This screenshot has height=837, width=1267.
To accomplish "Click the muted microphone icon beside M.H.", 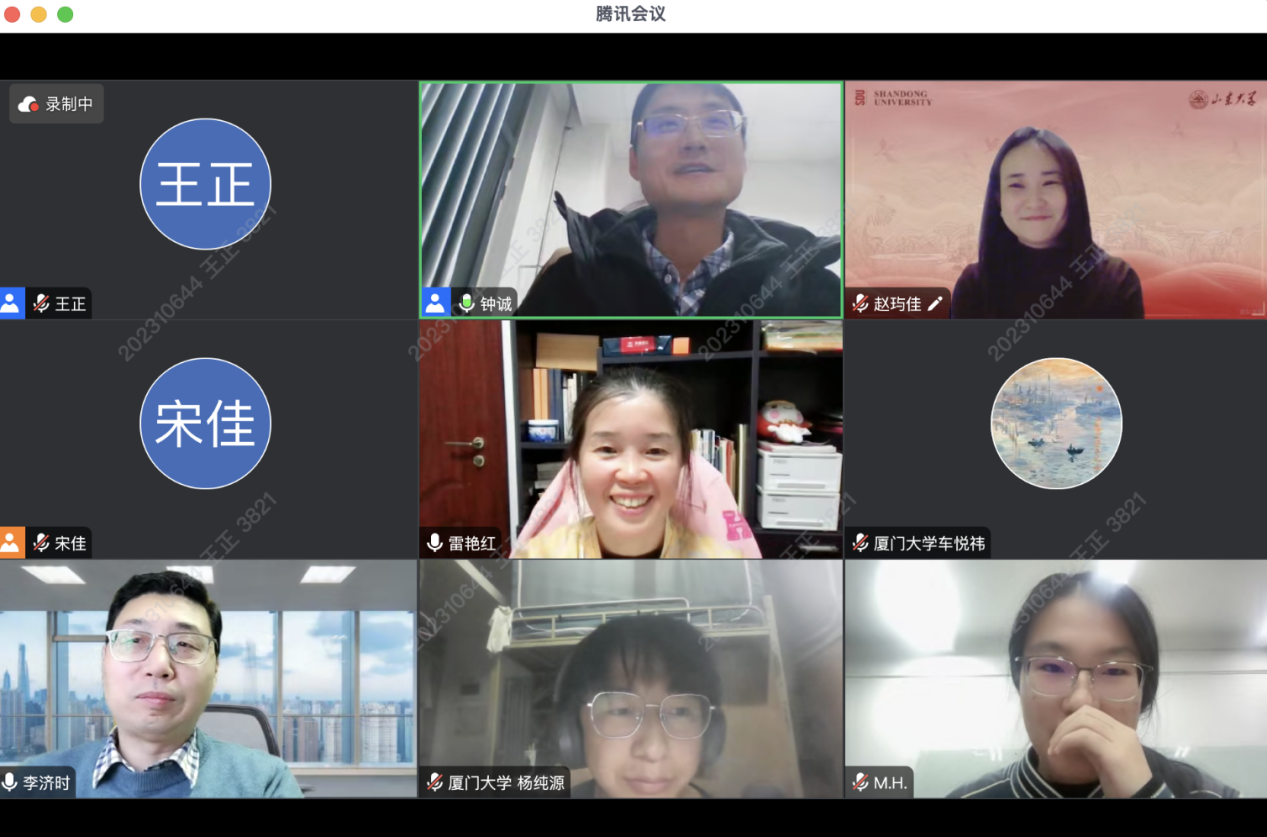I will tap(860, 782).
